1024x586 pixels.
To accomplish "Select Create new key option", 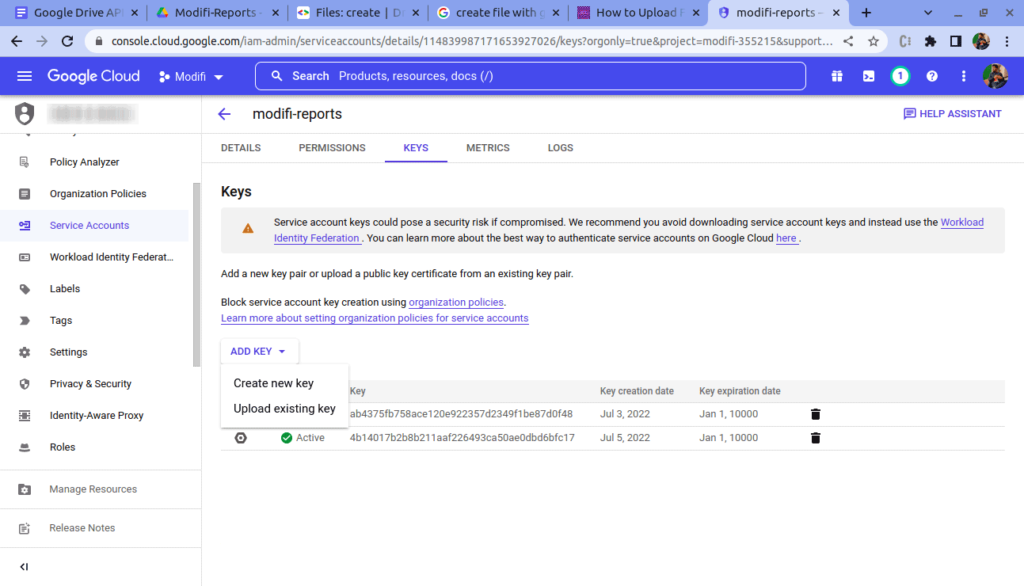I will pyautogui.click(x=273, y=383).
